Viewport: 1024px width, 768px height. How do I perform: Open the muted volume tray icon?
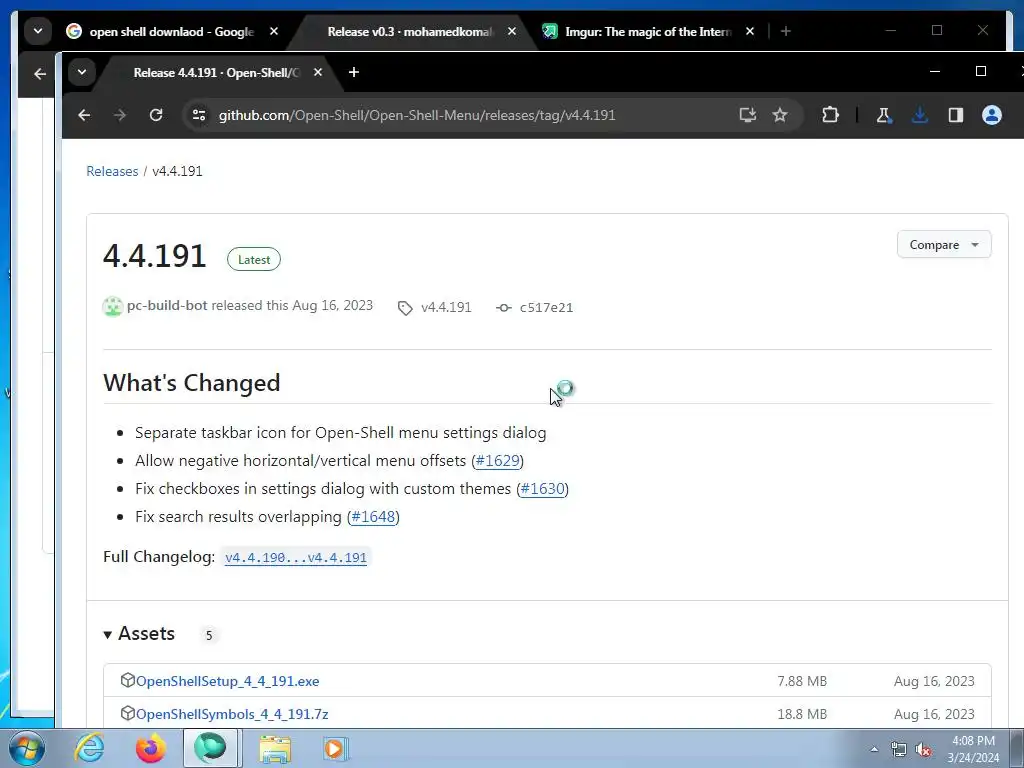(x=923, y=749)
